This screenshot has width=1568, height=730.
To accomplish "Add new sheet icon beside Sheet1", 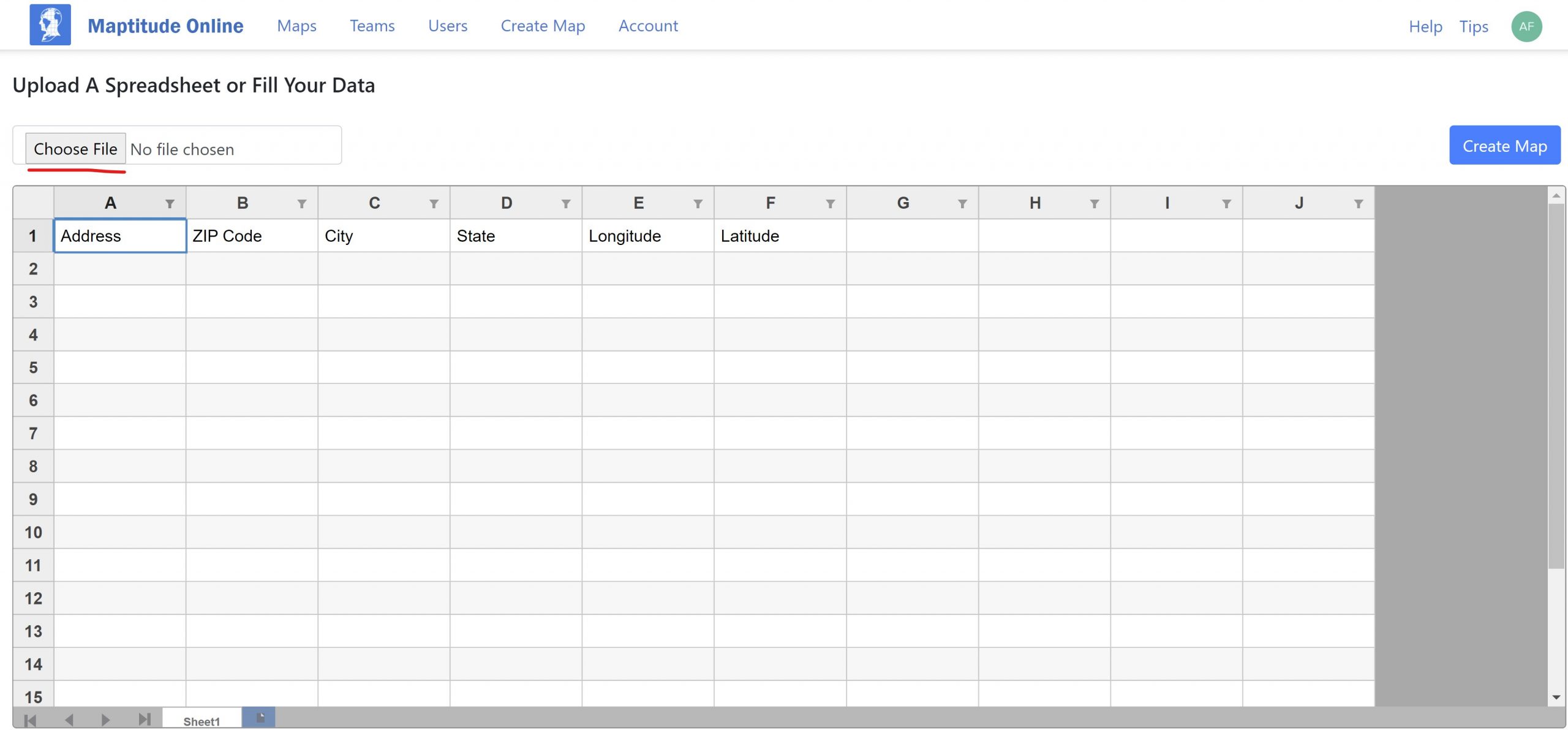I will (259, 717).
